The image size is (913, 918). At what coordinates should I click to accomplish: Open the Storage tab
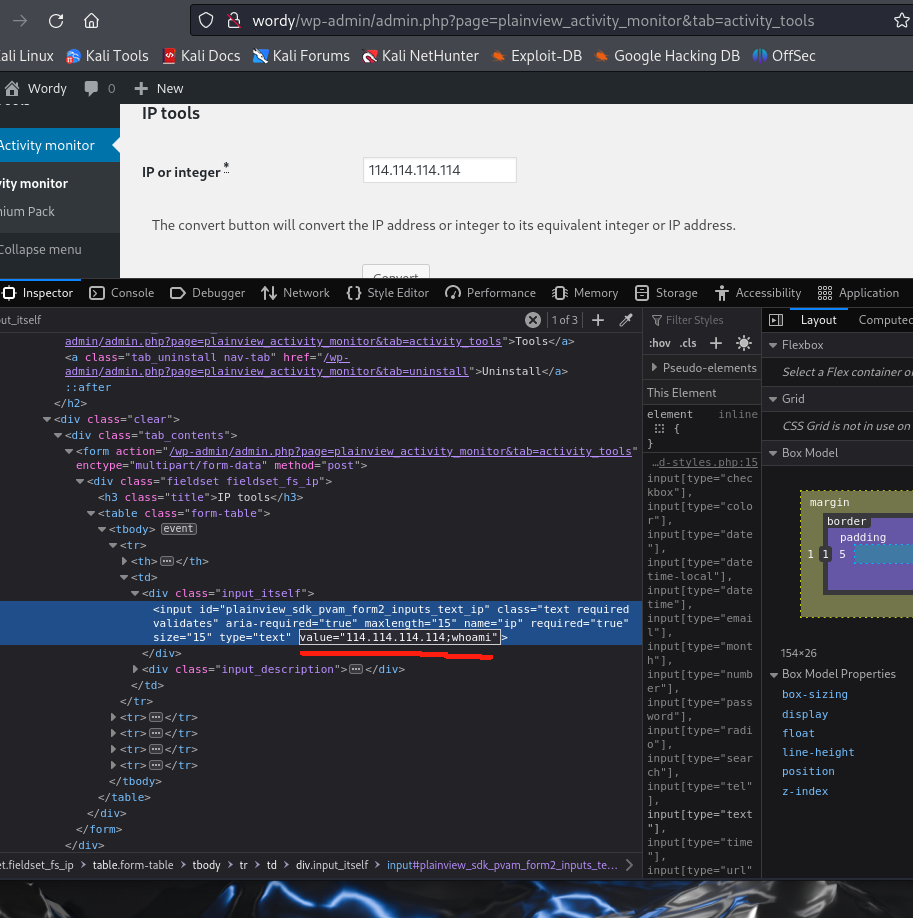(x=666, y=293)
